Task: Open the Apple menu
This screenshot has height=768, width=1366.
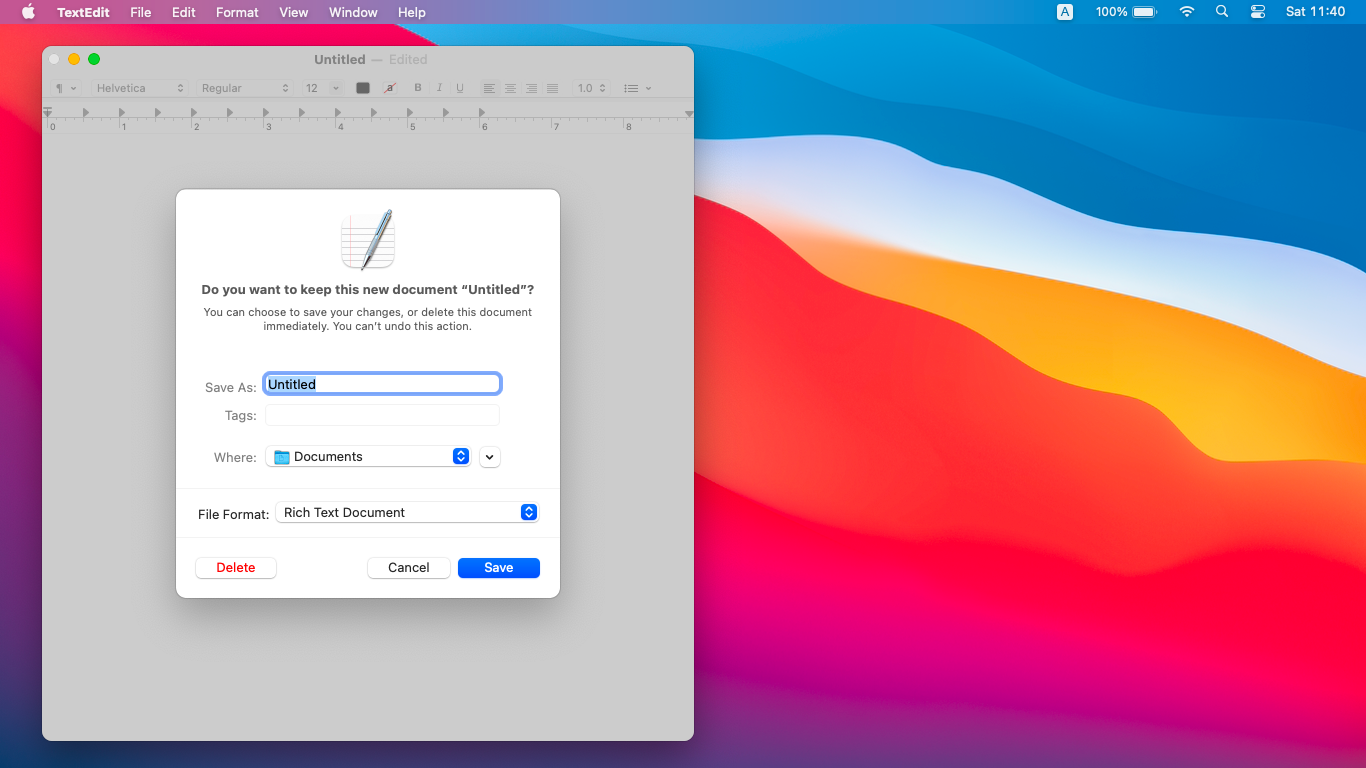Action: coord(28,12)
